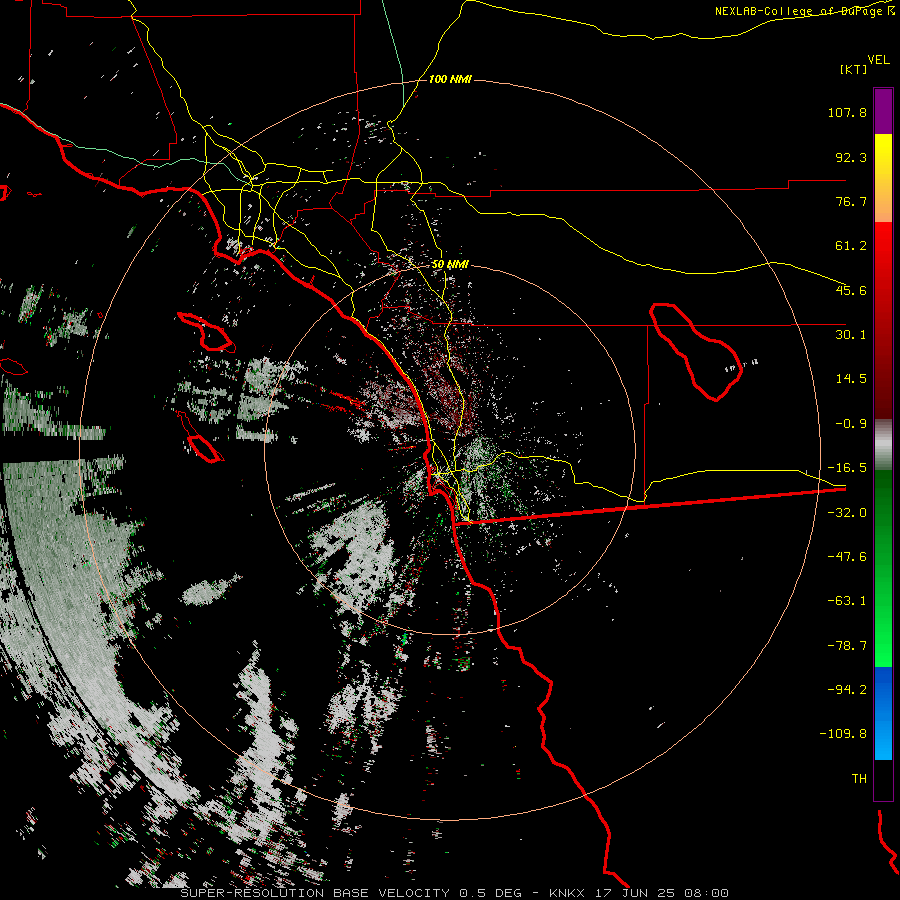Viewport: 900px width, 900px height.
Task: Pick the green segment of velocity color bar
Action: point(883,568)
